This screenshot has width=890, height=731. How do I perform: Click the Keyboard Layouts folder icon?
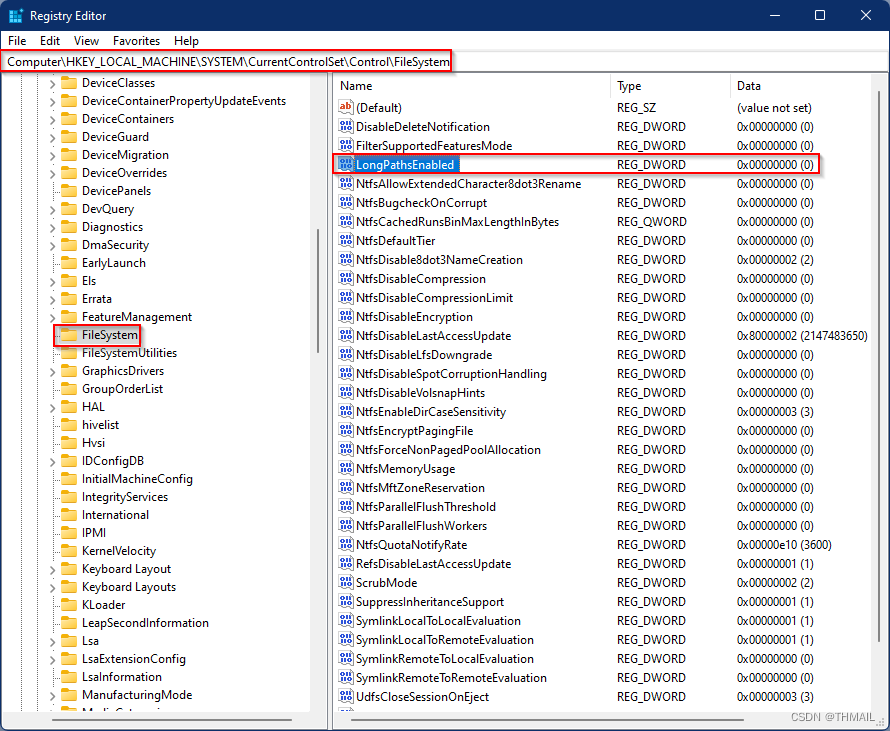pyautogui.click(x=69, y=587)
